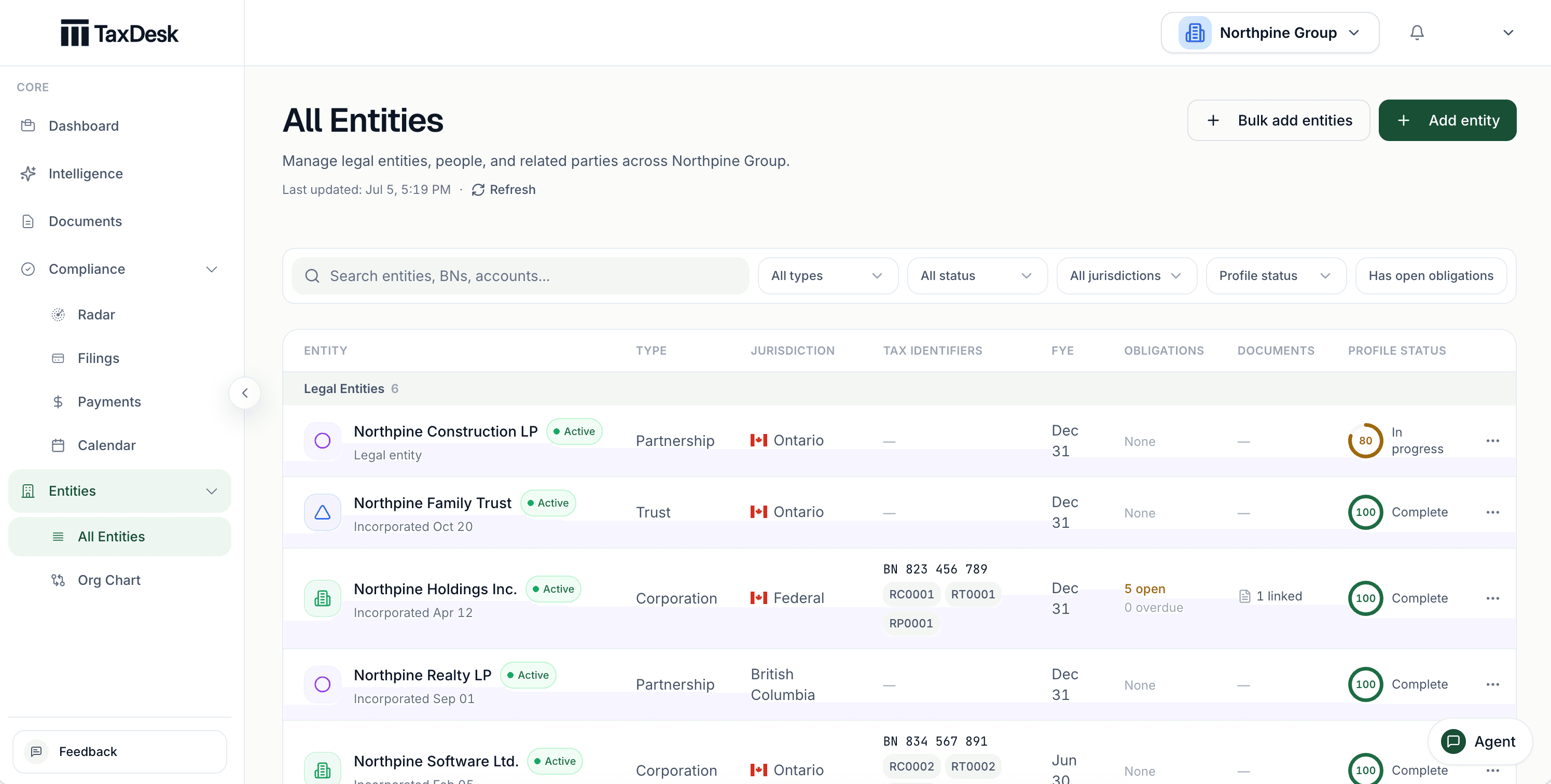Viewport: 1551px width, 784px height.
Task: Click the All Entities list icon
Action: [58, 537]
